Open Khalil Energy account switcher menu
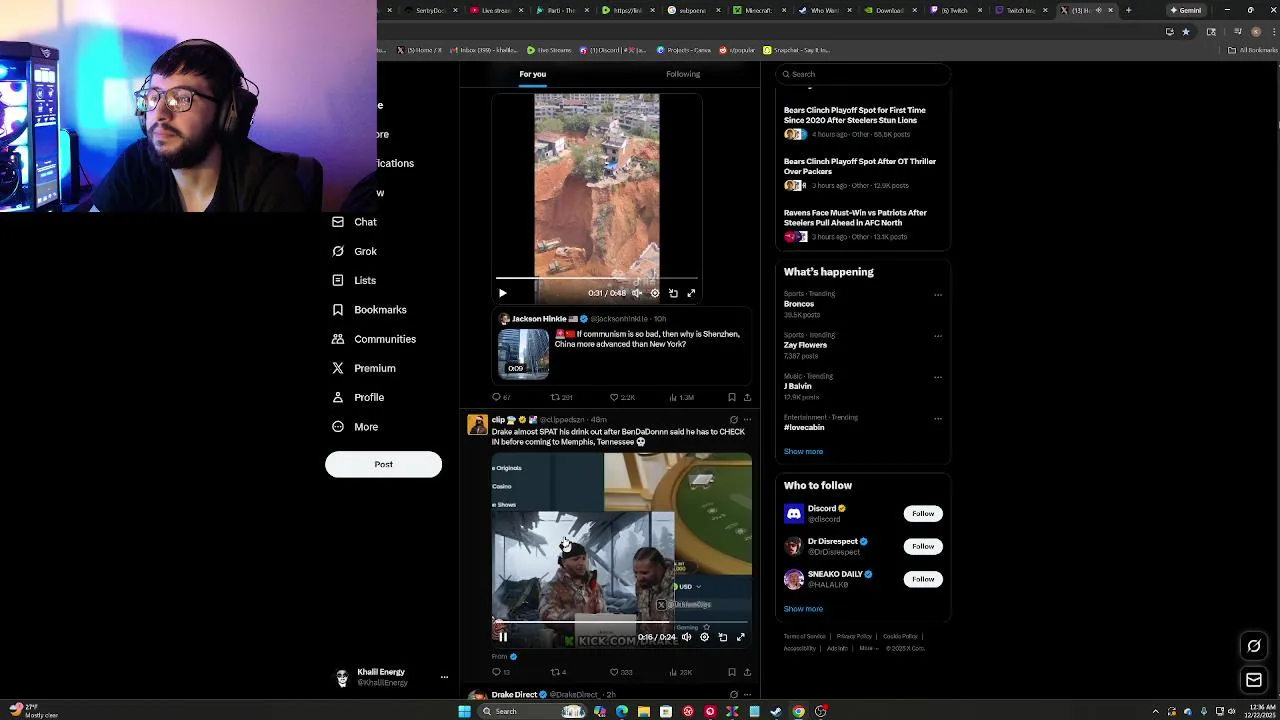The image size is (1280, 720). tap(444, 677)
